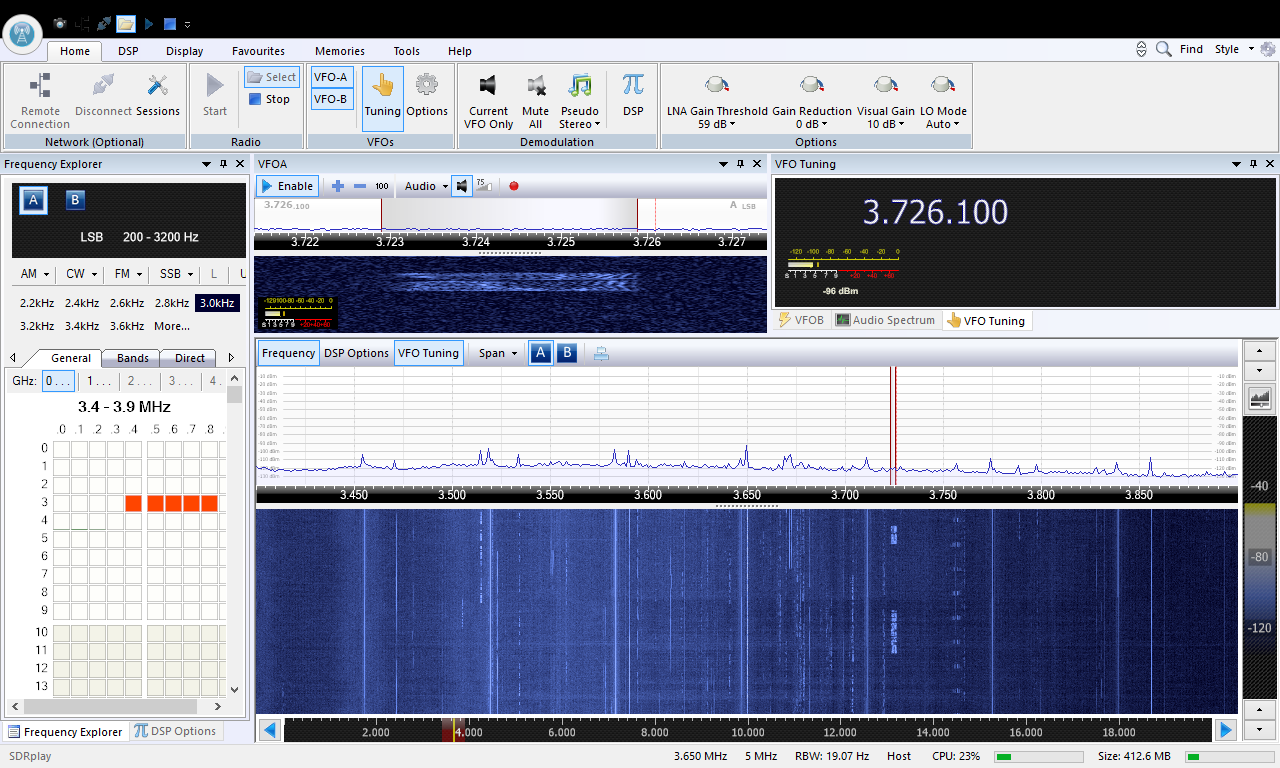Click the spectrum display icon right of waterfall
This screenshot has height=768, width=1280.
pos(1260,398)
